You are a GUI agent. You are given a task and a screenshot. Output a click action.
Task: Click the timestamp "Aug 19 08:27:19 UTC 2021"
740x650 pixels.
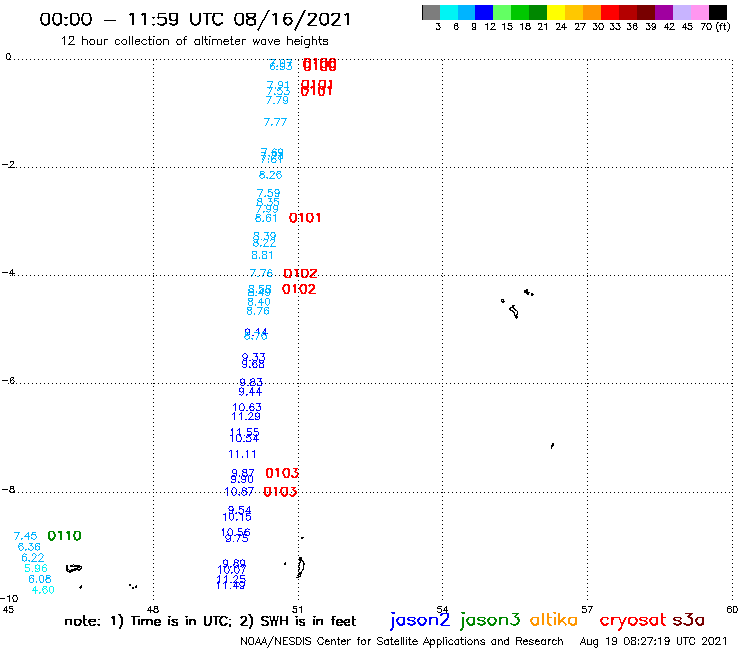654,642
